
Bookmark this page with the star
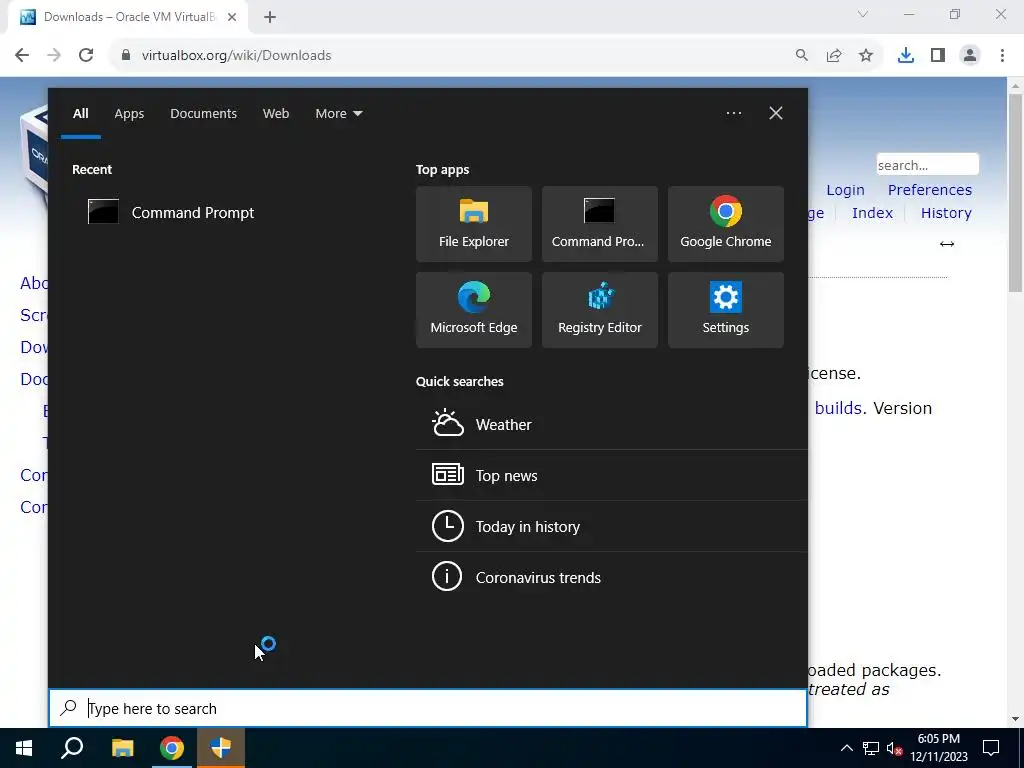tap(866, 56)
